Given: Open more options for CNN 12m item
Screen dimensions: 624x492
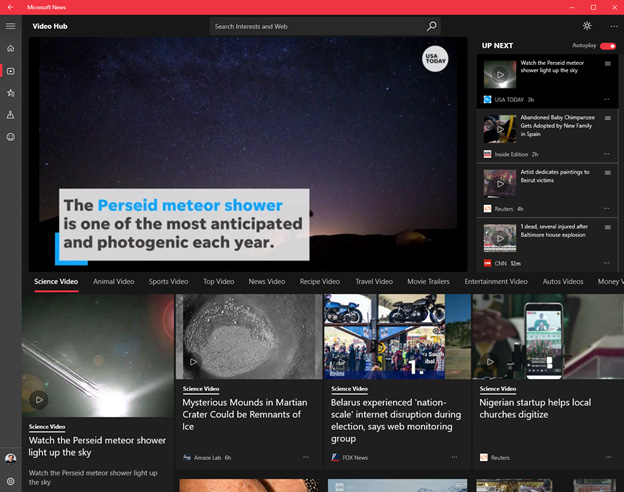Looking at the screenshot, I should point(606,263).
